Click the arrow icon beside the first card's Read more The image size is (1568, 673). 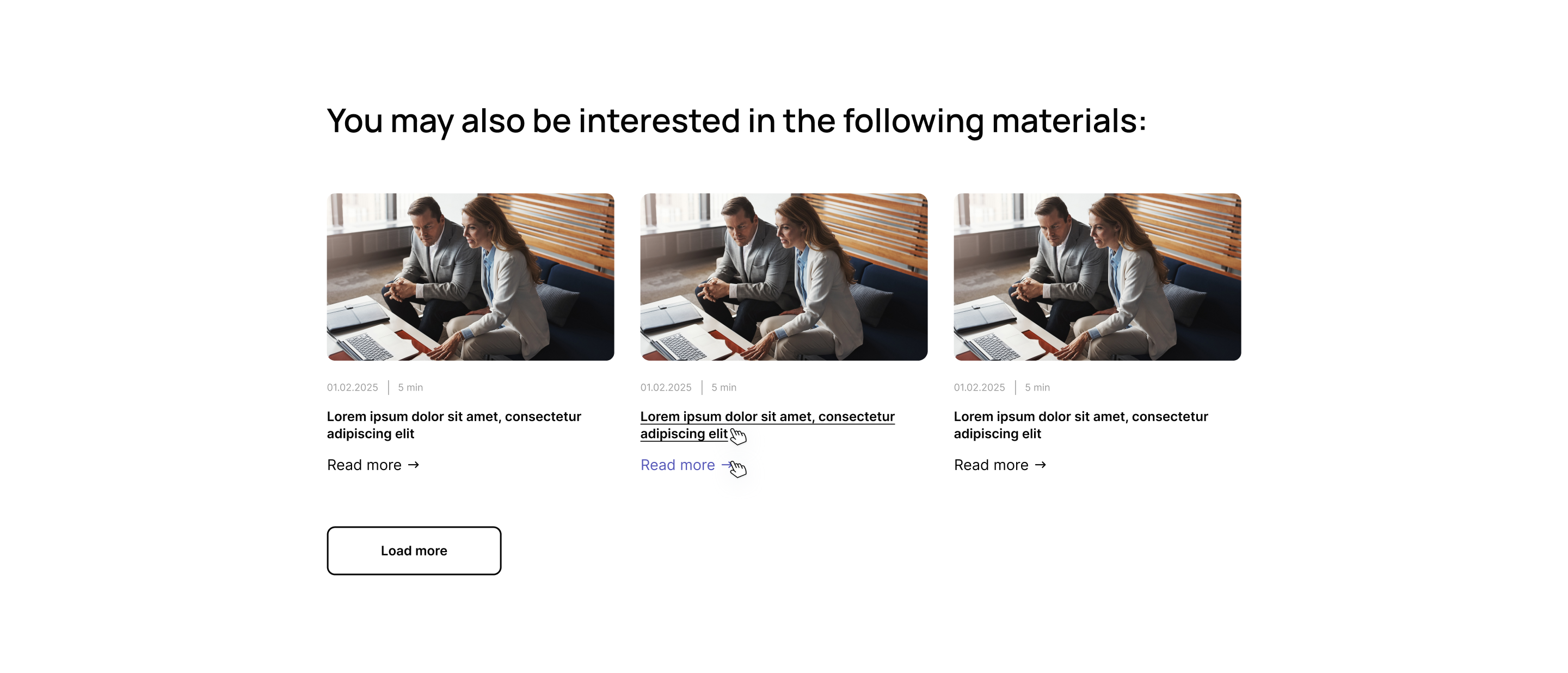click(x=413, y=465)
